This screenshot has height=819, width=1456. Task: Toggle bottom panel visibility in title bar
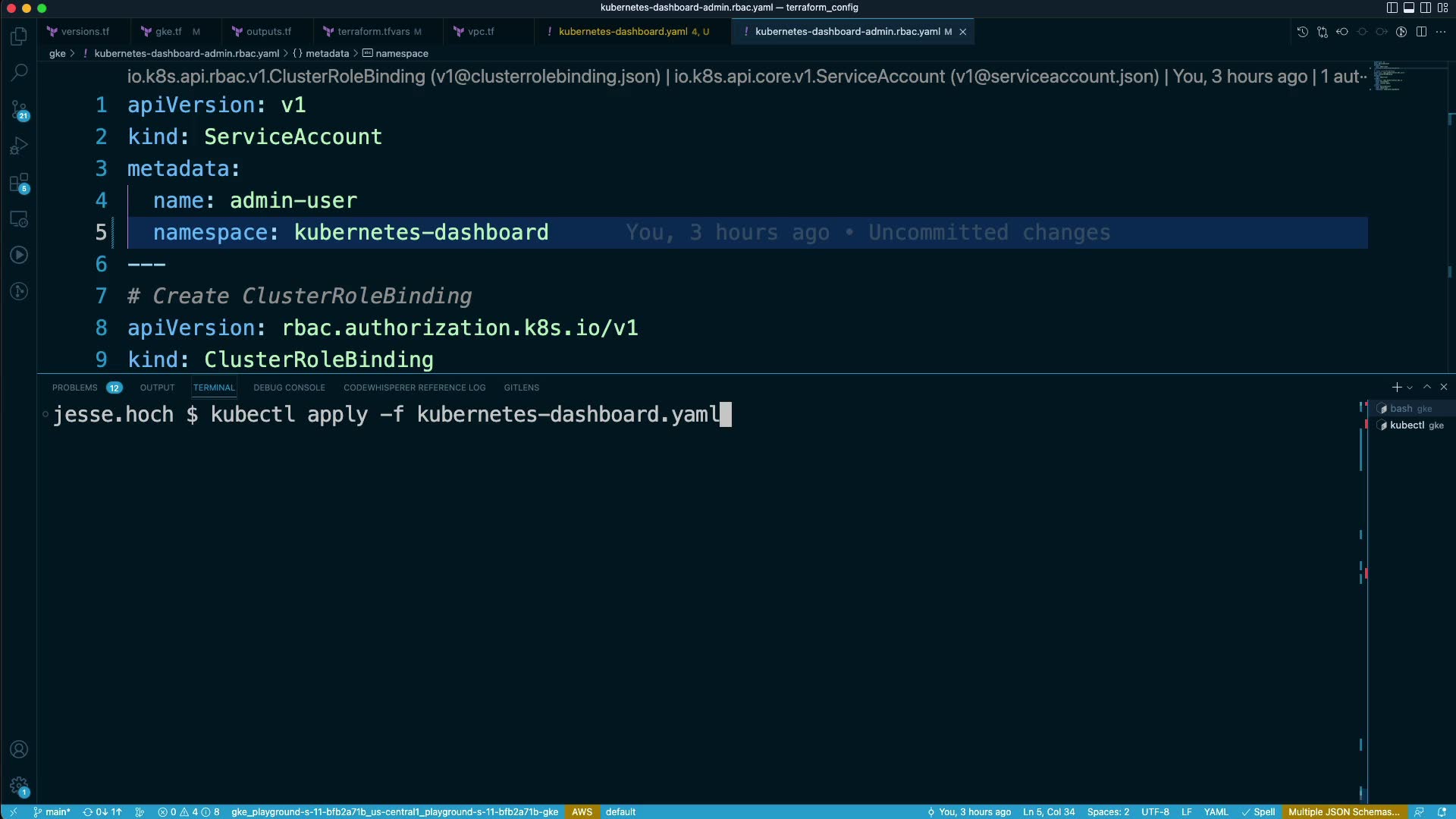[x=1408, y=8]
